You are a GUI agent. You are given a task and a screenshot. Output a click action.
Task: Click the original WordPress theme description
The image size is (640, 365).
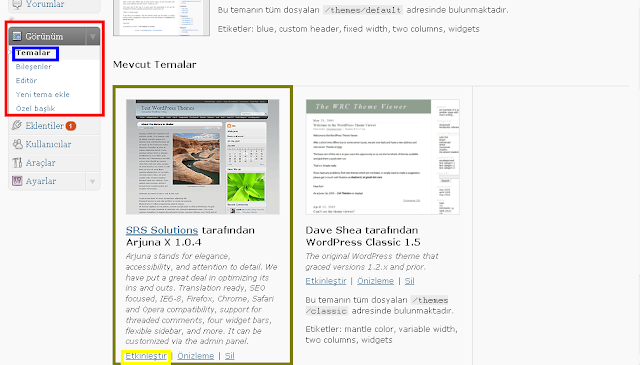372,261
